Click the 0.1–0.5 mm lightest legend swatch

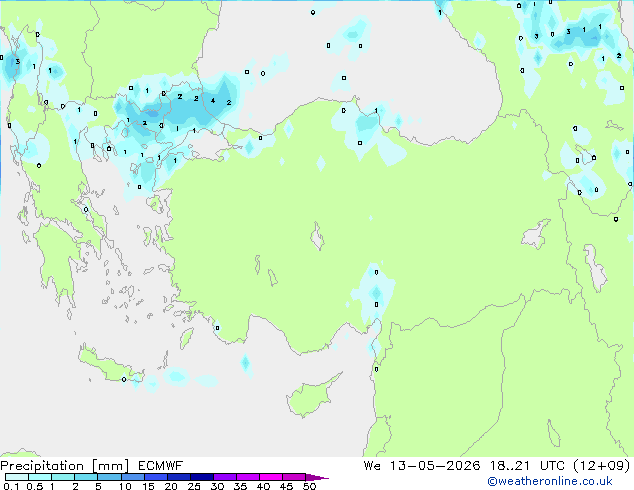(x=17, y=477)
